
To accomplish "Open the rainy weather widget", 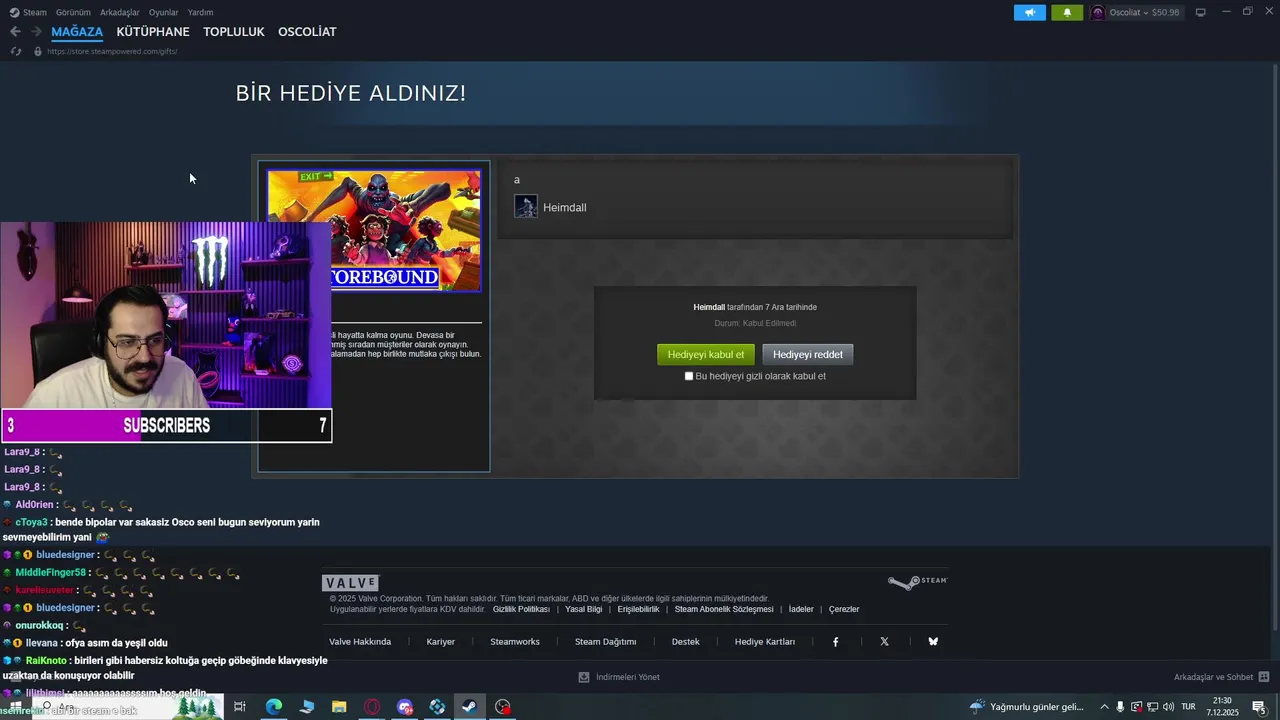I will (1027, 707).
